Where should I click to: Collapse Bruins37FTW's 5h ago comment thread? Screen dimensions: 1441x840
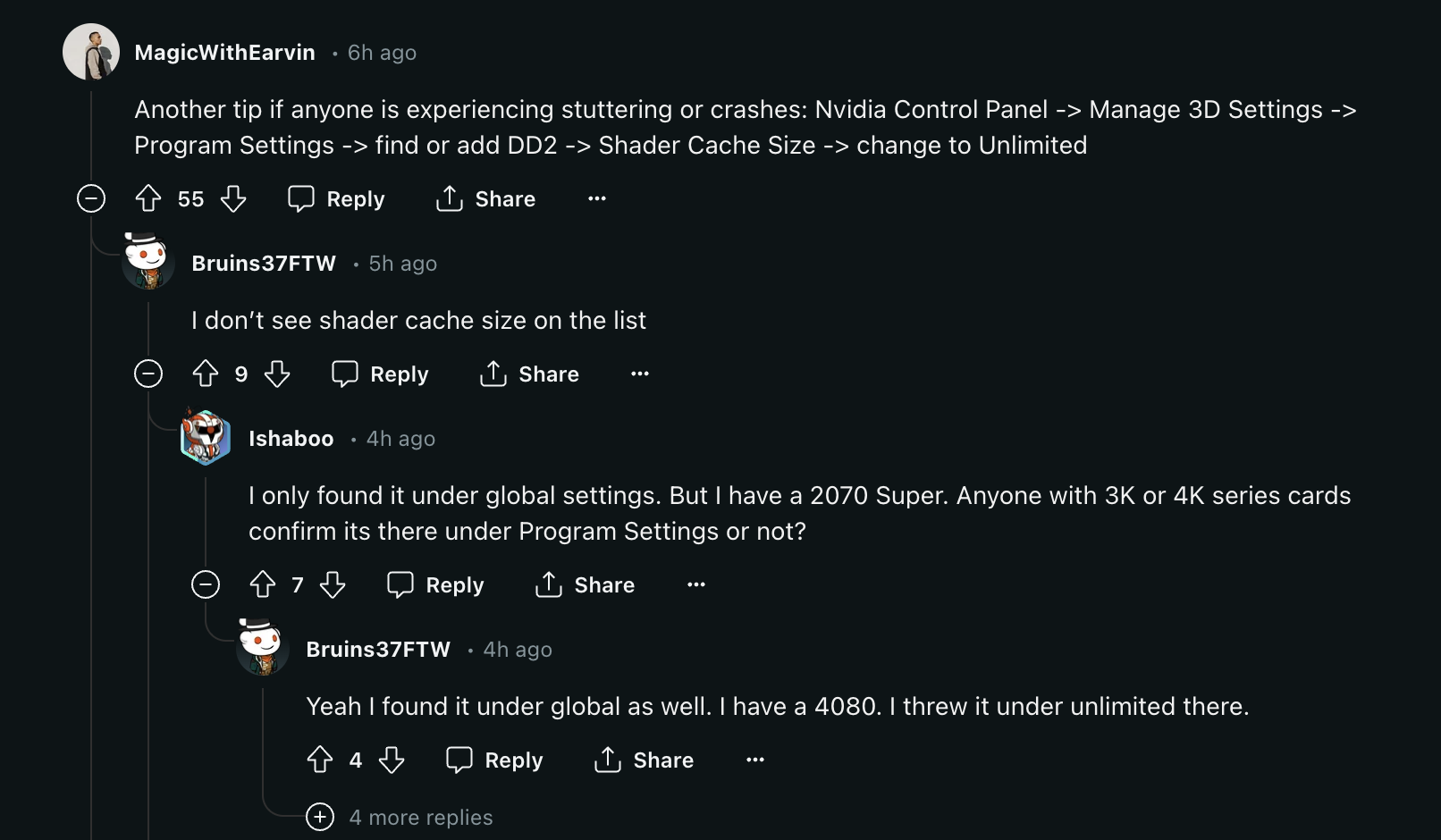(x=148, y=374)
